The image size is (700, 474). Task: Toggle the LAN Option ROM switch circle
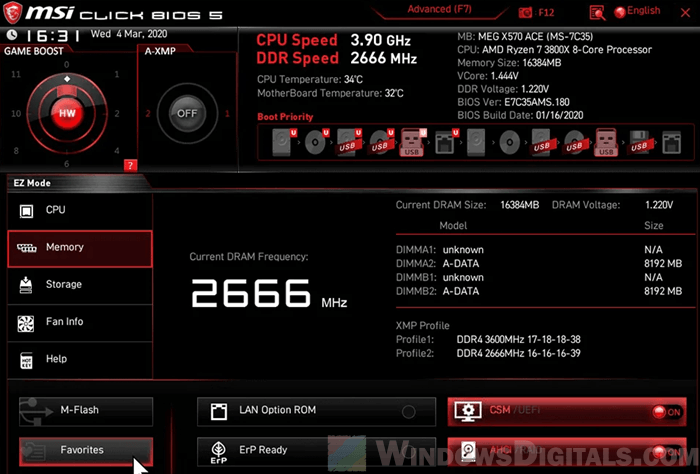[x=408, y=412]
